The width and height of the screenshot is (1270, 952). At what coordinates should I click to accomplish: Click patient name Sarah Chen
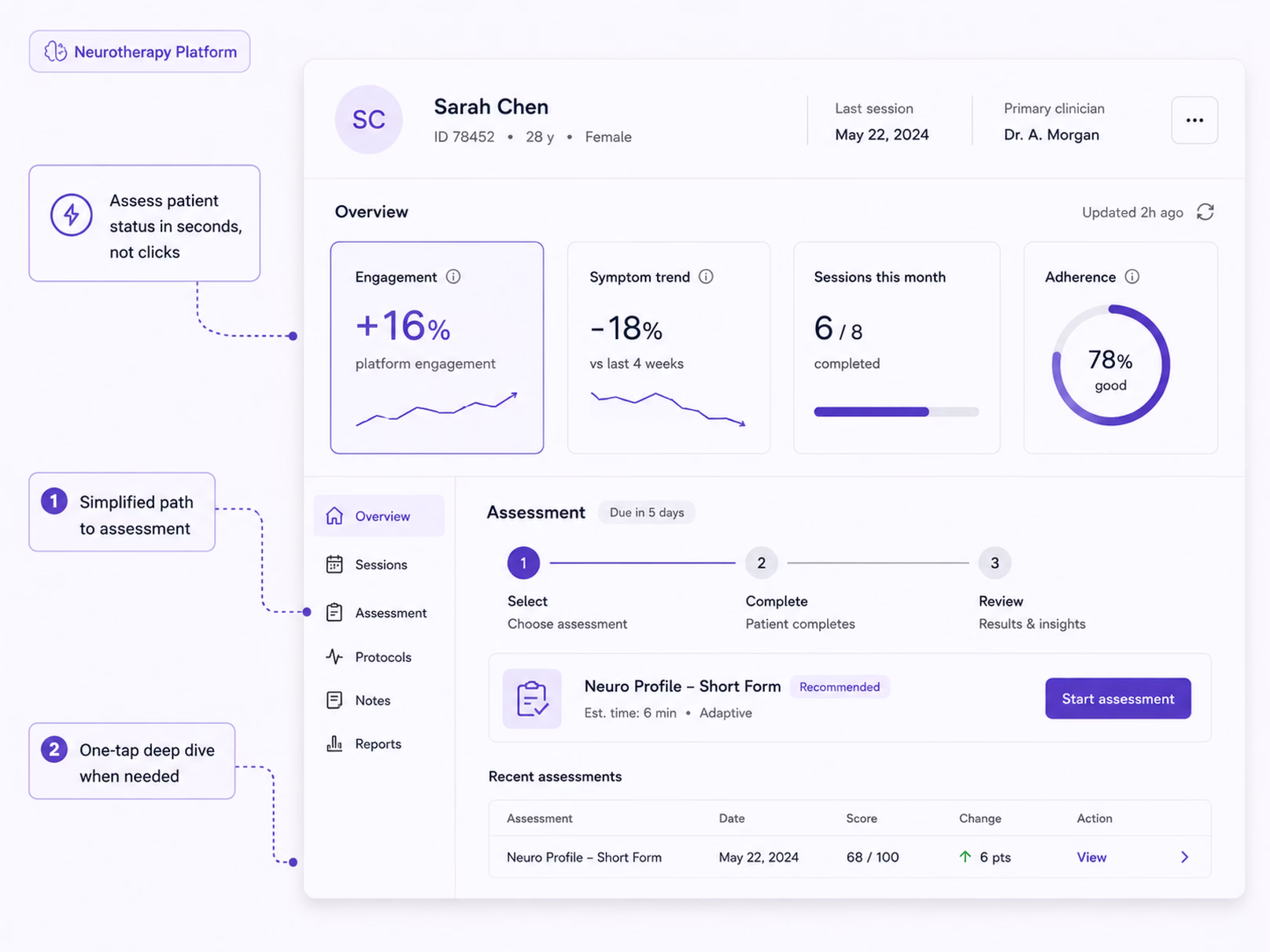click(491, 107)
